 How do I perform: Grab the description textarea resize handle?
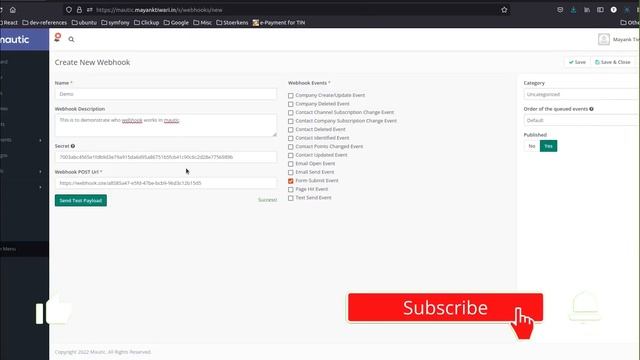tap(274, 134)
